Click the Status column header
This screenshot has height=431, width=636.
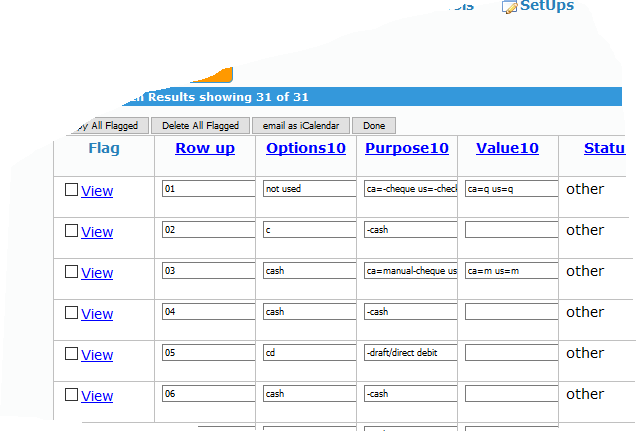(x=604, y=148)
